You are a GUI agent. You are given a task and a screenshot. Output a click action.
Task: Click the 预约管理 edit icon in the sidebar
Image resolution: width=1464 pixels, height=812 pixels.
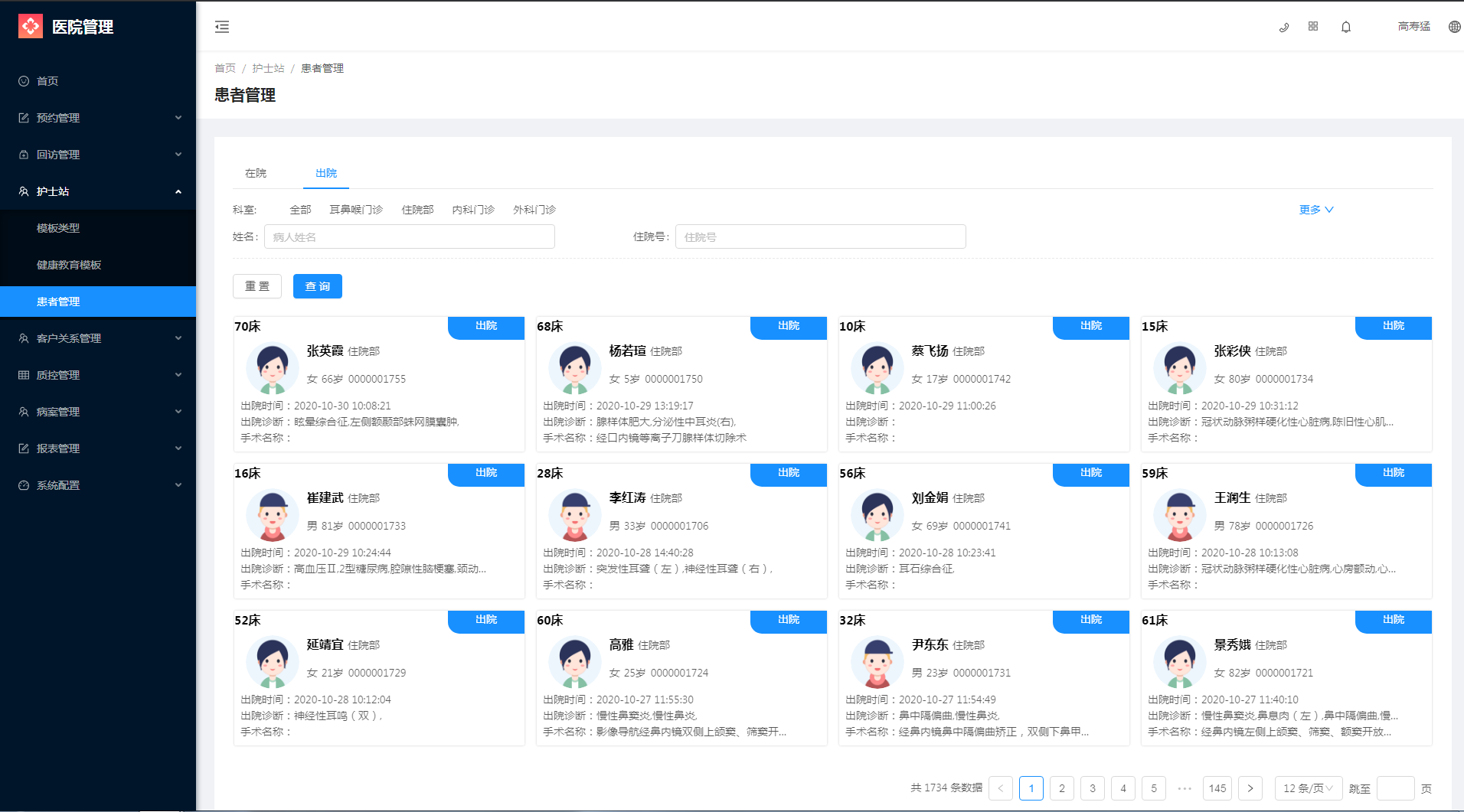click(24, 118)
